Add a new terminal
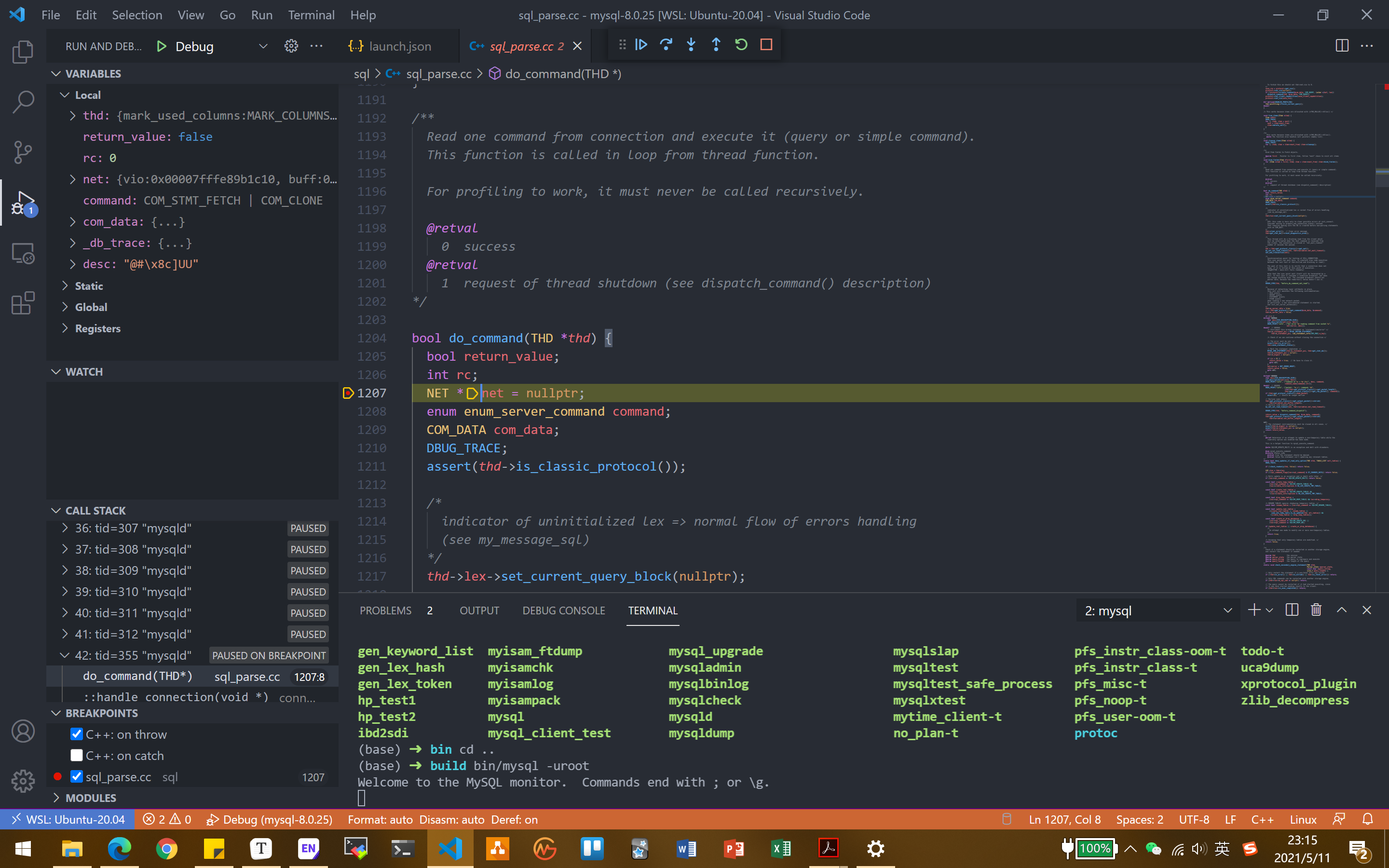 (x=1254, y=610)
